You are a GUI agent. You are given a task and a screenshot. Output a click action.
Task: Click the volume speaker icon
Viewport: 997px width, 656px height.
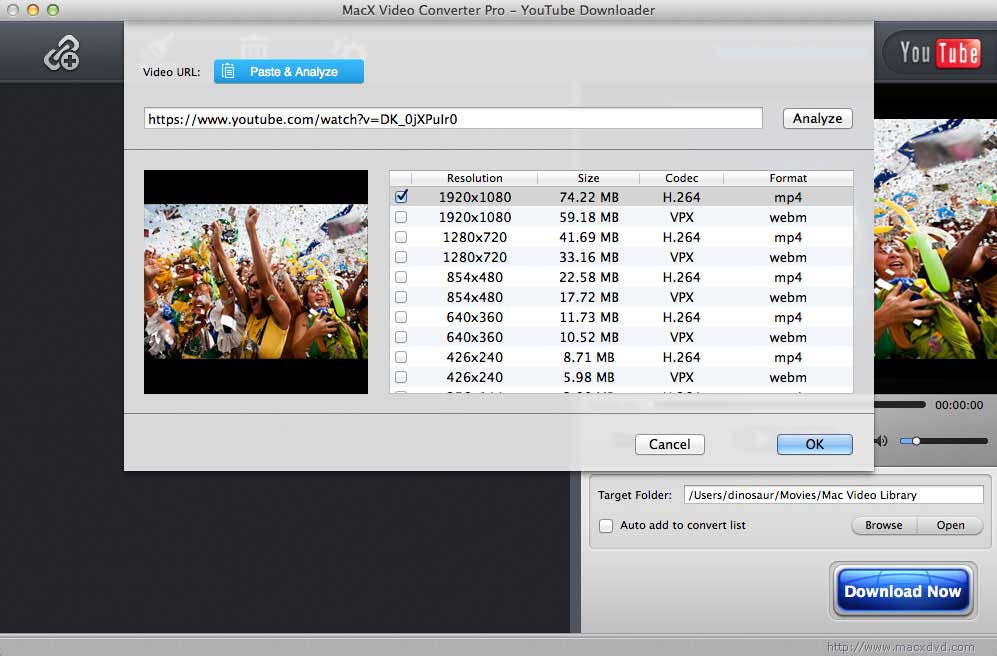[x=881, y=441]
